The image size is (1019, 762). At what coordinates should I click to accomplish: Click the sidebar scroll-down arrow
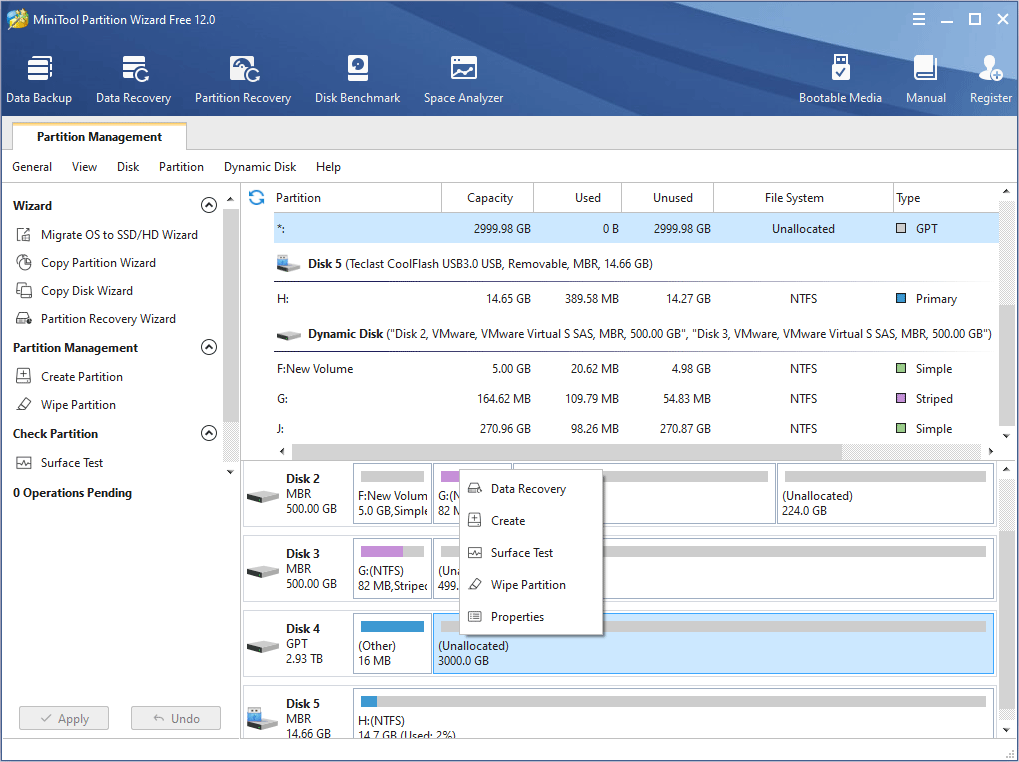(230, 472)
